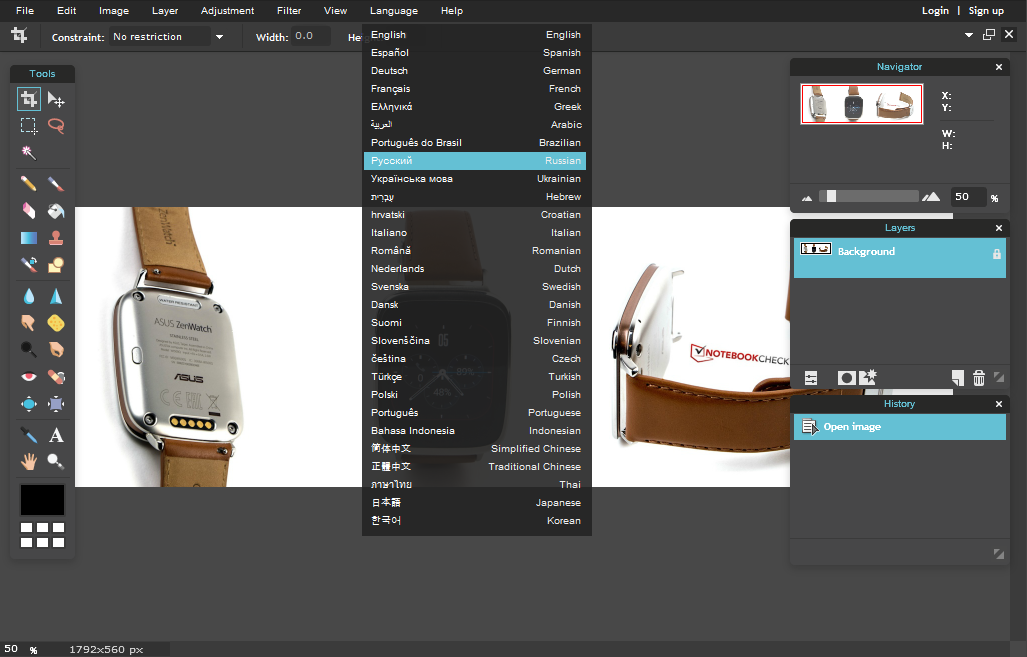Screen dimensions: 1027x657
Task: Choose Русский Russian language
Action: [475, 160]
